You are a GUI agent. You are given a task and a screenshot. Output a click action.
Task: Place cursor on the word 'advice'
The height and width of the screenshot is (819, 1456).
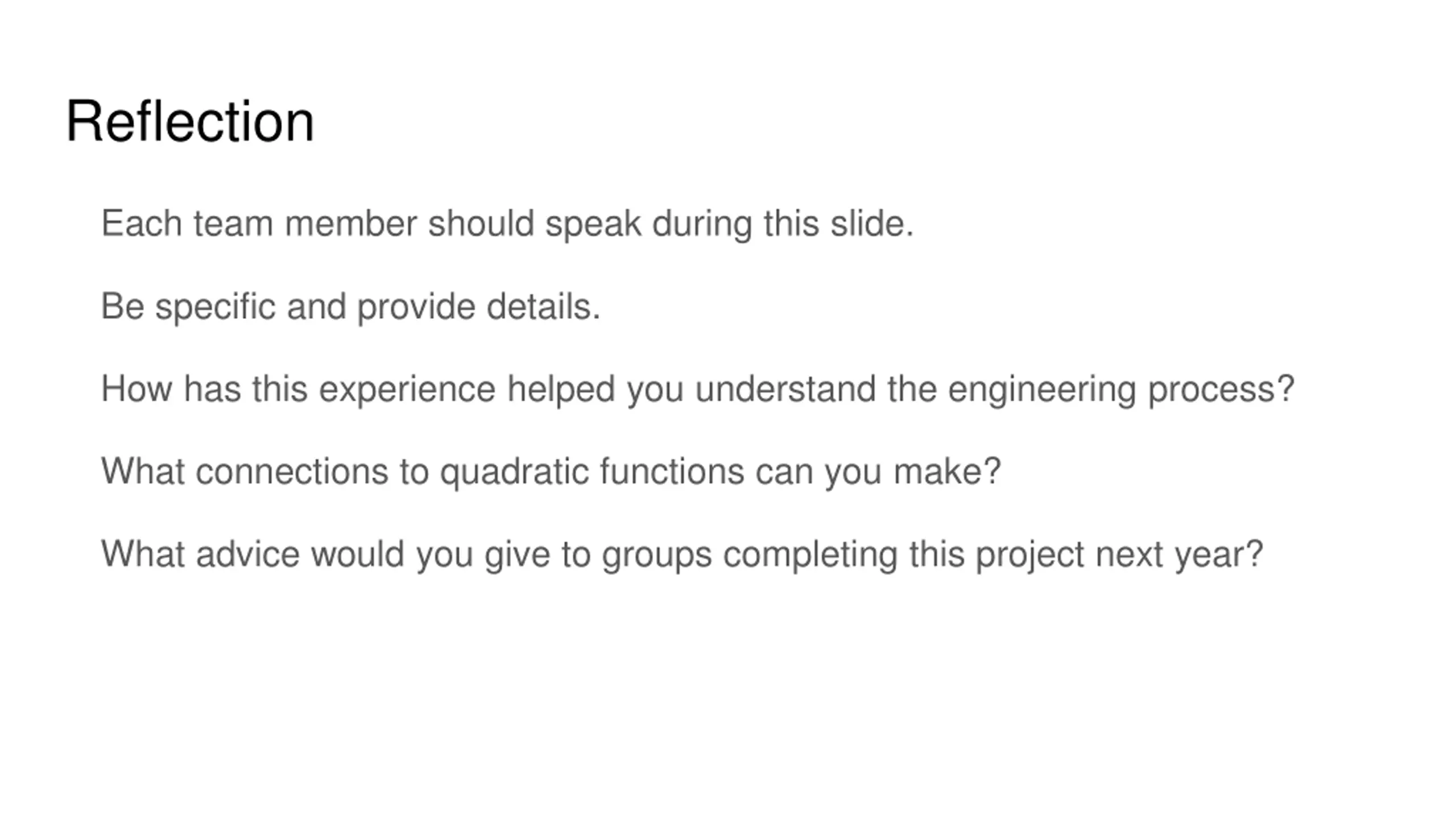247,555
